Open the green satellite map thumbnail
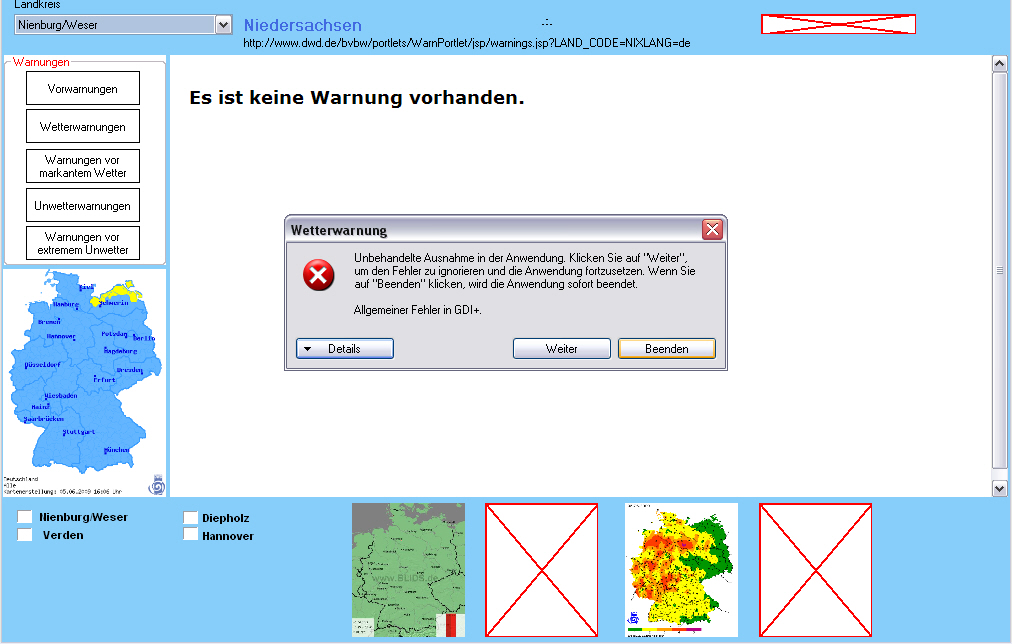This screenshot has height=644, width=1012. pos(408,570)
